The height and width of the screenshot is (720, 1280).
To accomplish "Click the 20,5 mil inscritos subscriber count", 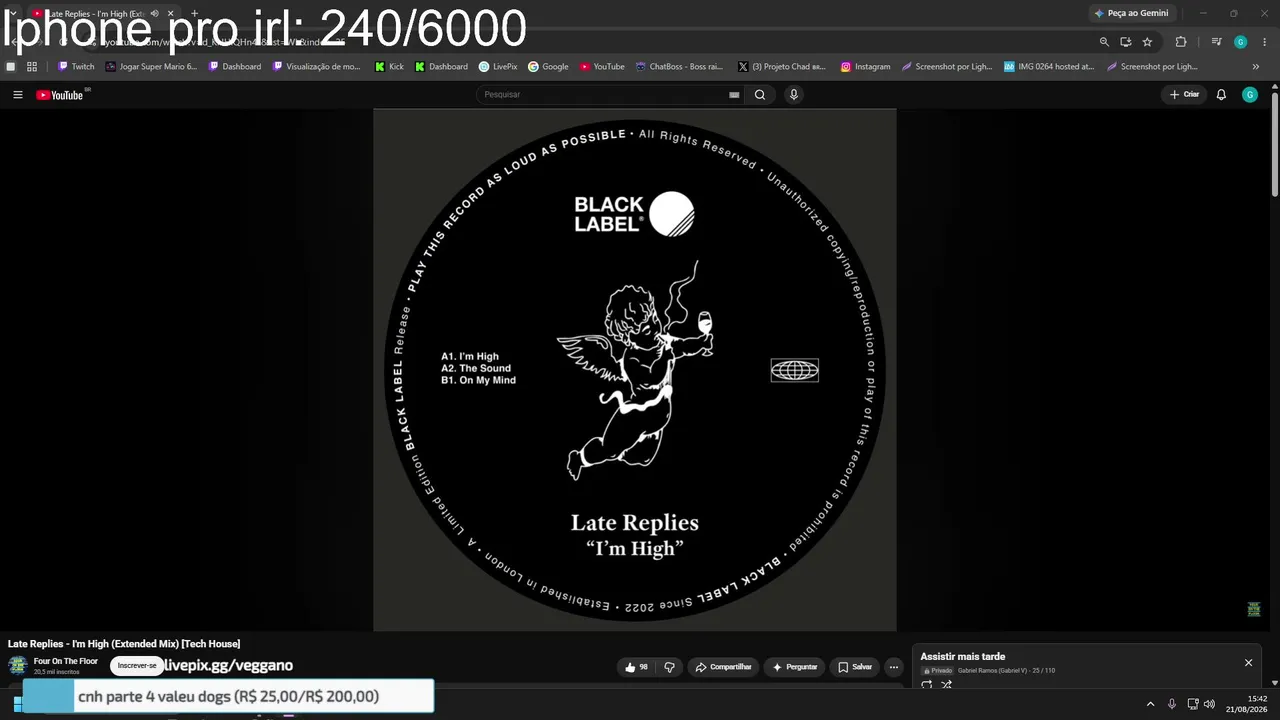I will click(x=56, y=672).
